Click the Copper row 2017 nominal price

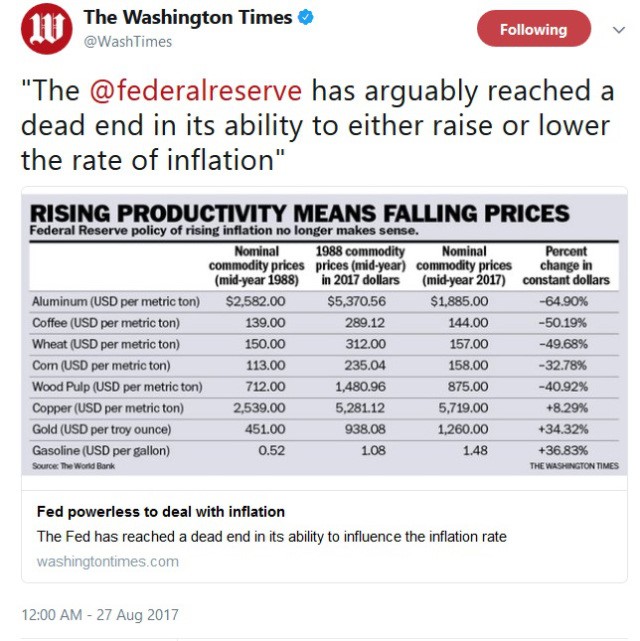click(x=463, y=408)
